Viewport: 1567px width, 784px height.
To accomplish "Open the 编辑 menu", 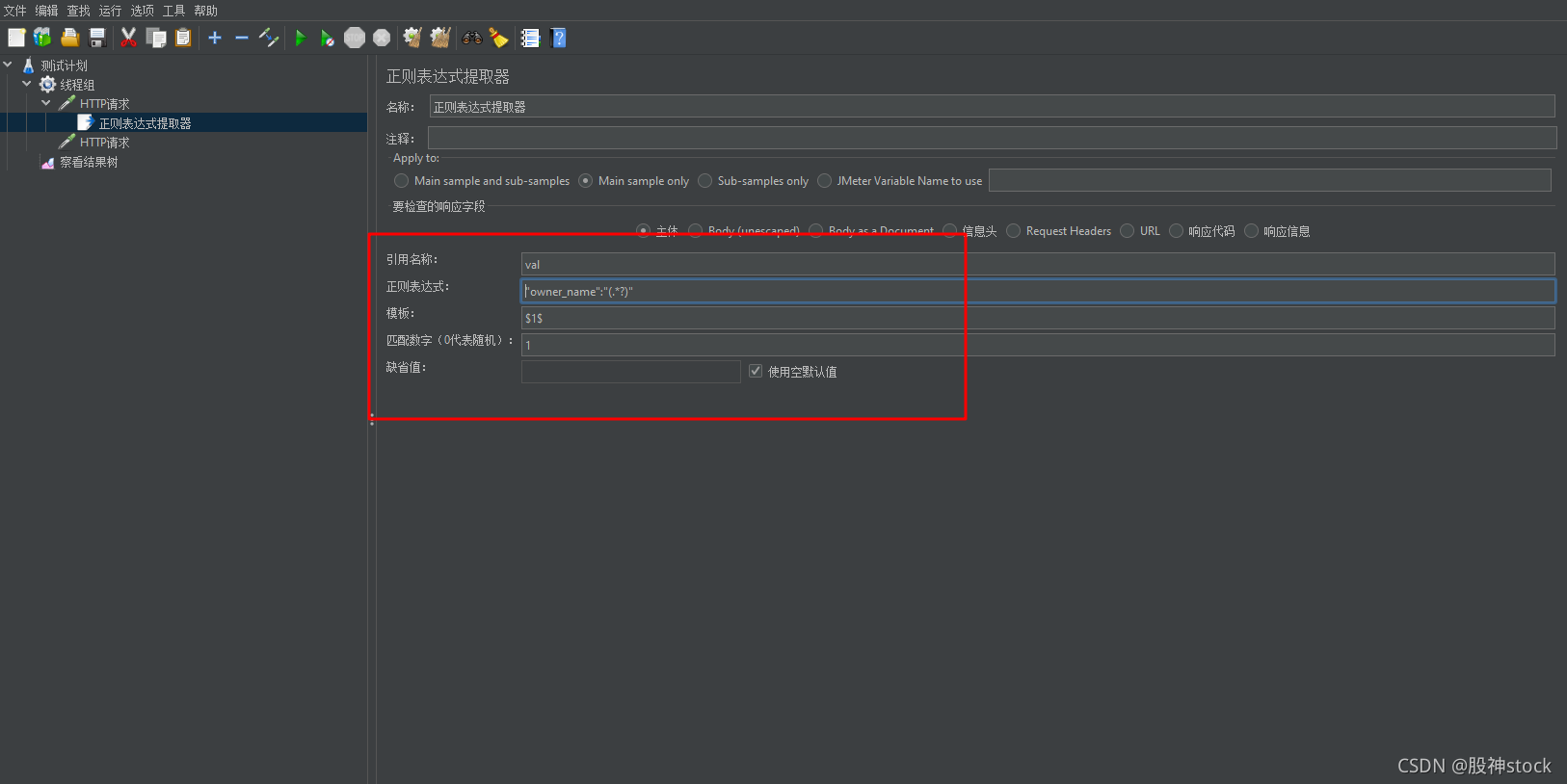I will (x=46, y=11).
